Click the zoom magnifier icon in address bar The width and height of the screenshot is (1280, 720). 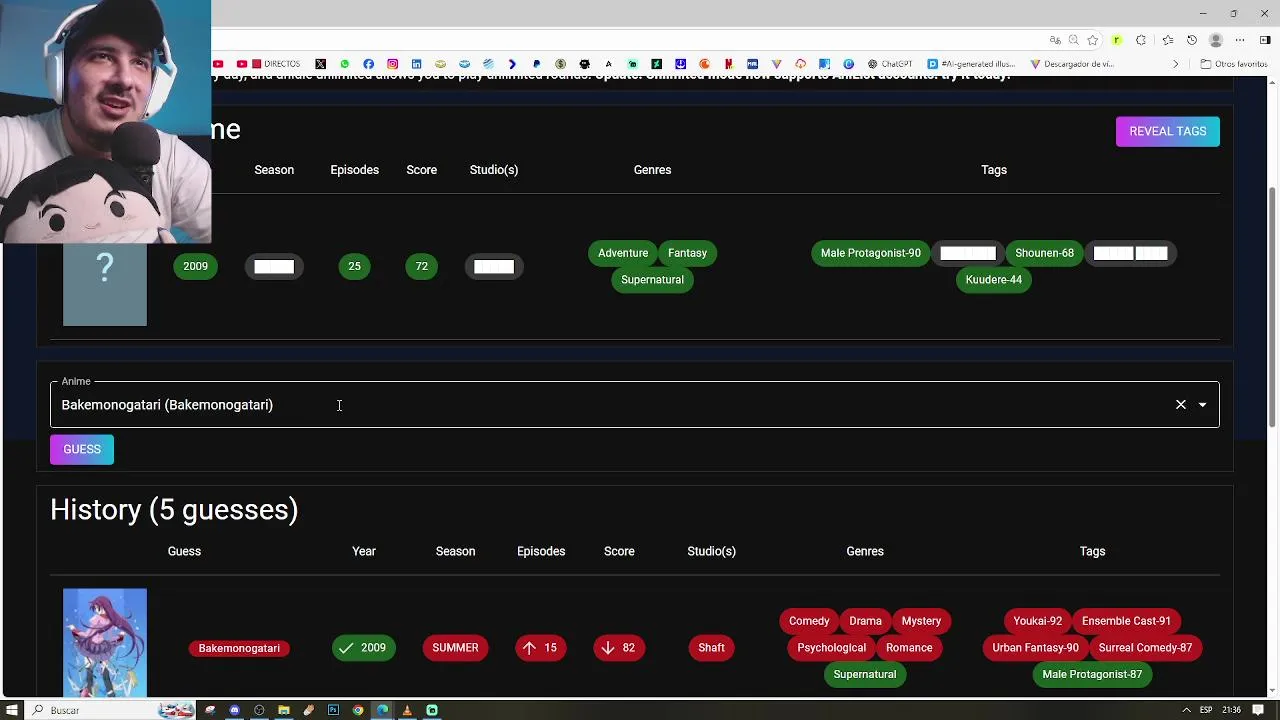coord(1073,40)
